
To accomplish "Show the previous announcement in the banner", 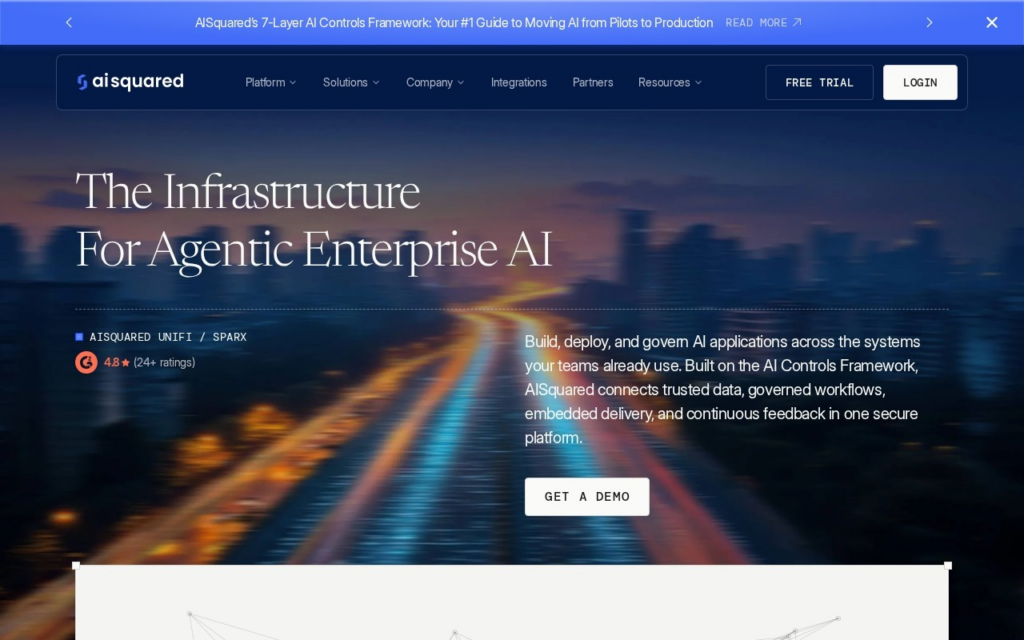I will (69, 22).
